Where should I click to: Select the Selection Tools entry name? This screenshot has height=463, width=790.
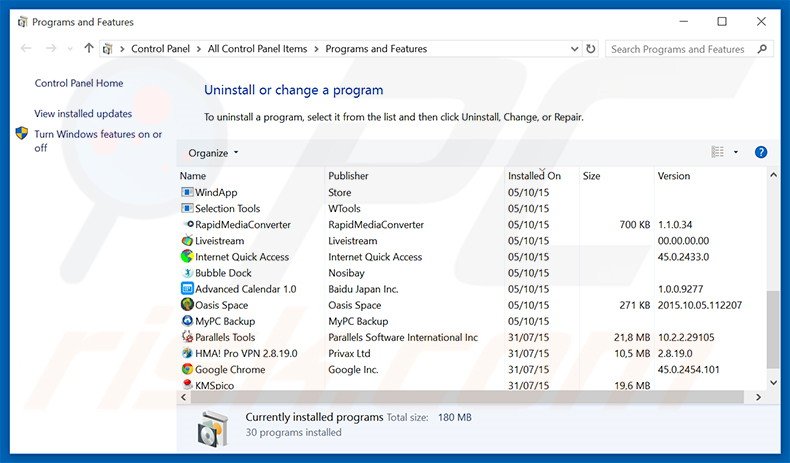pyautogui.click(x=228, y=209)
